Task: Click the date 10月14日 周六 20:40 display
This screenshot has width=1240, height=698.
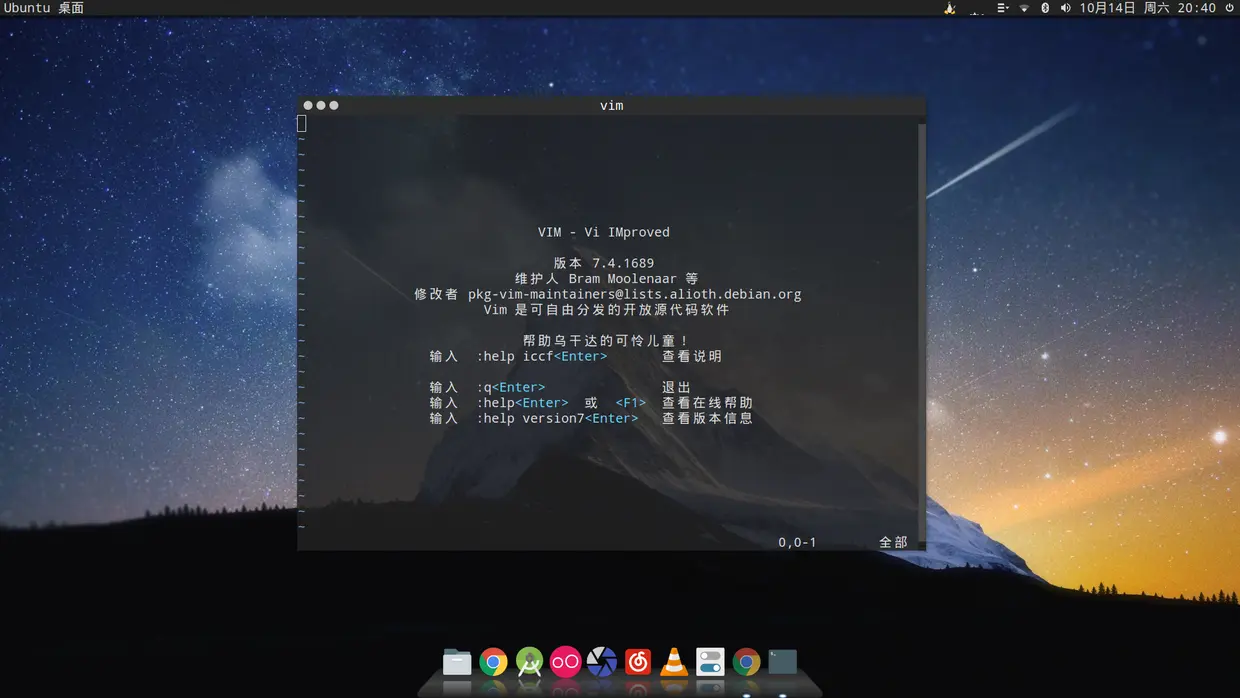Action: coord(1148,8)
